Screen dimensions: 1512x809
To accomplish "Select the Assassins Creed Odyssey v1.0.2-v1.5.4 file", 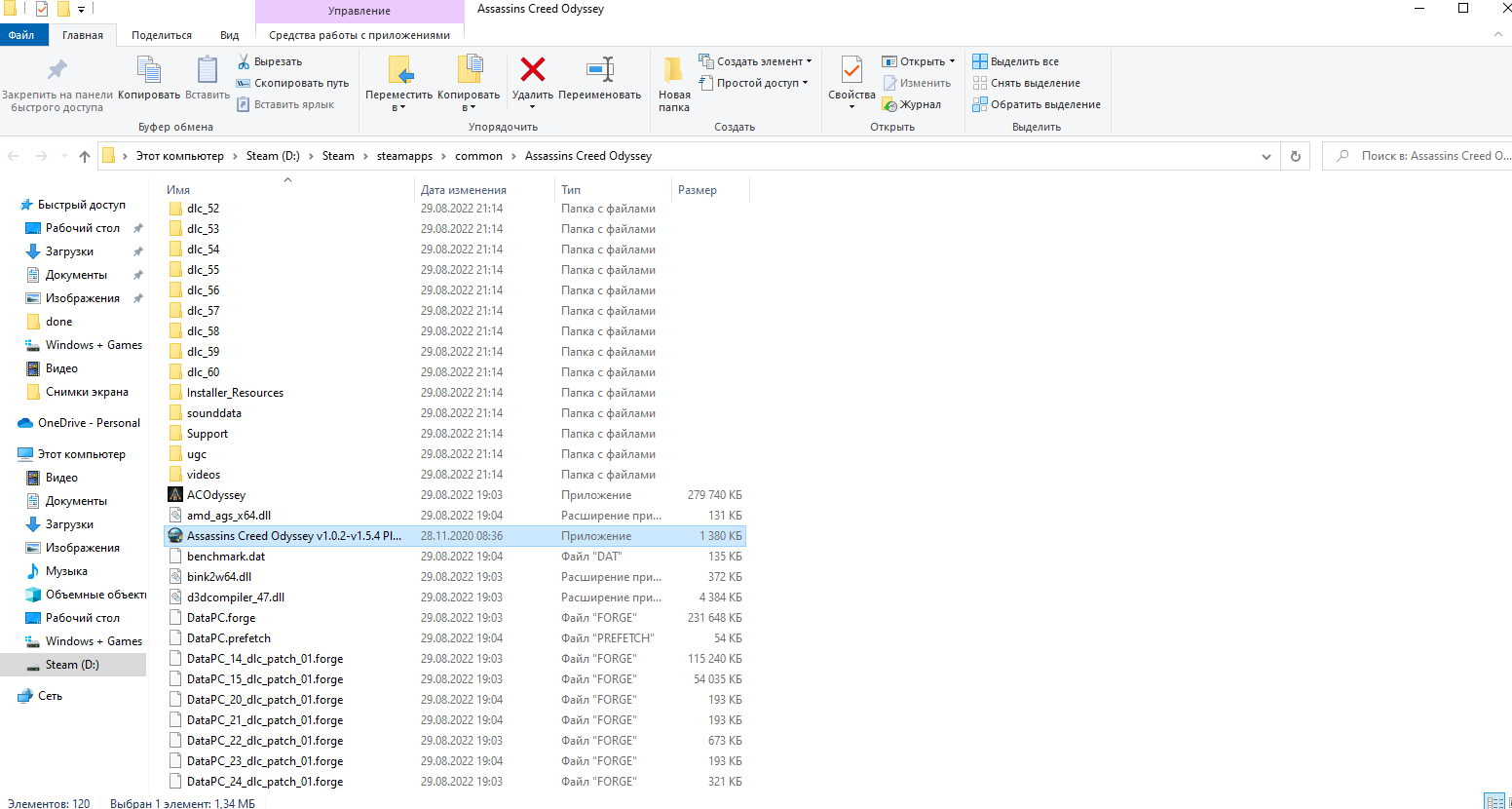I will point(455,536).
